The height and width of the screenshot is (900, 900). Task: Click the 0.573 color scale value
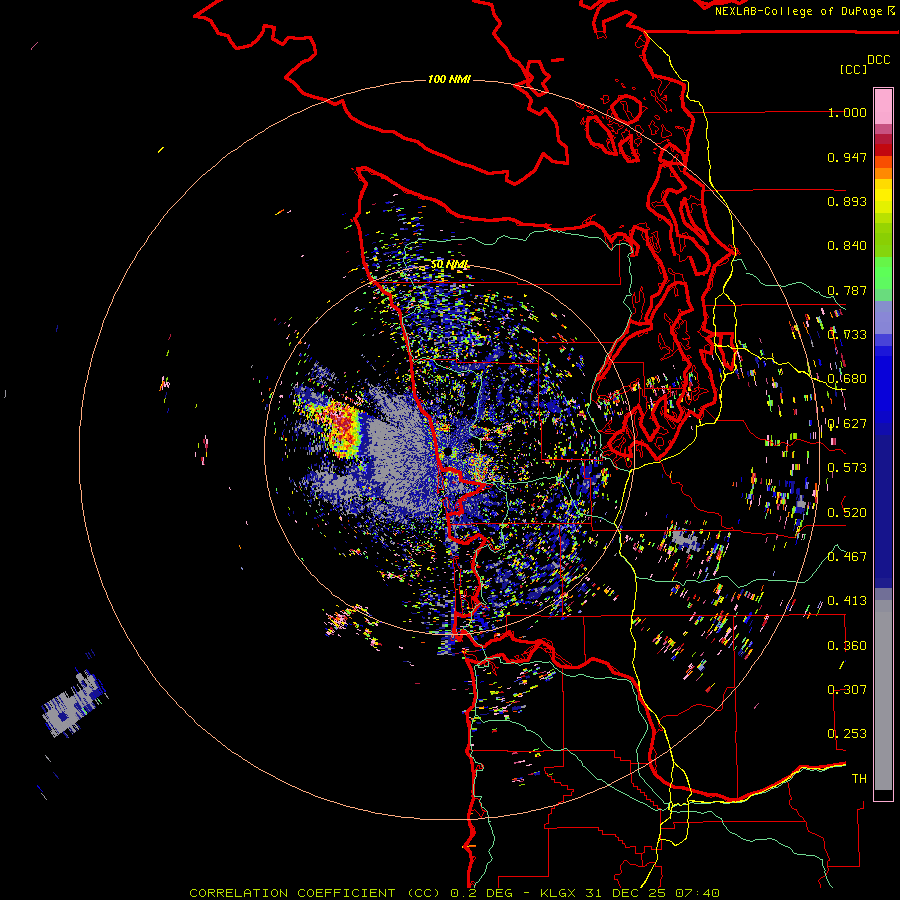(847, 468)
